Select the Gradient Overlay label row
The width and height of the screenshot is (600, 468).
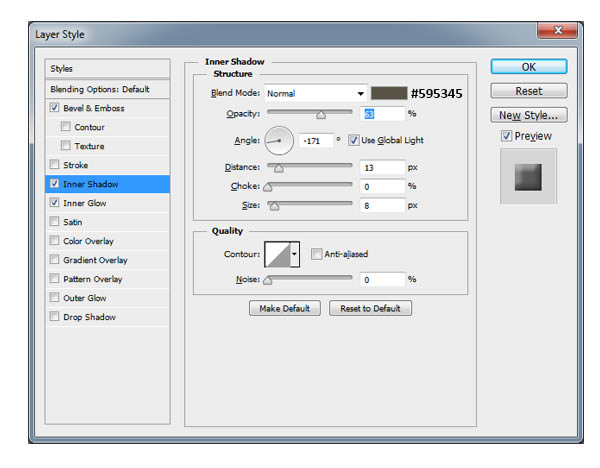107,260
